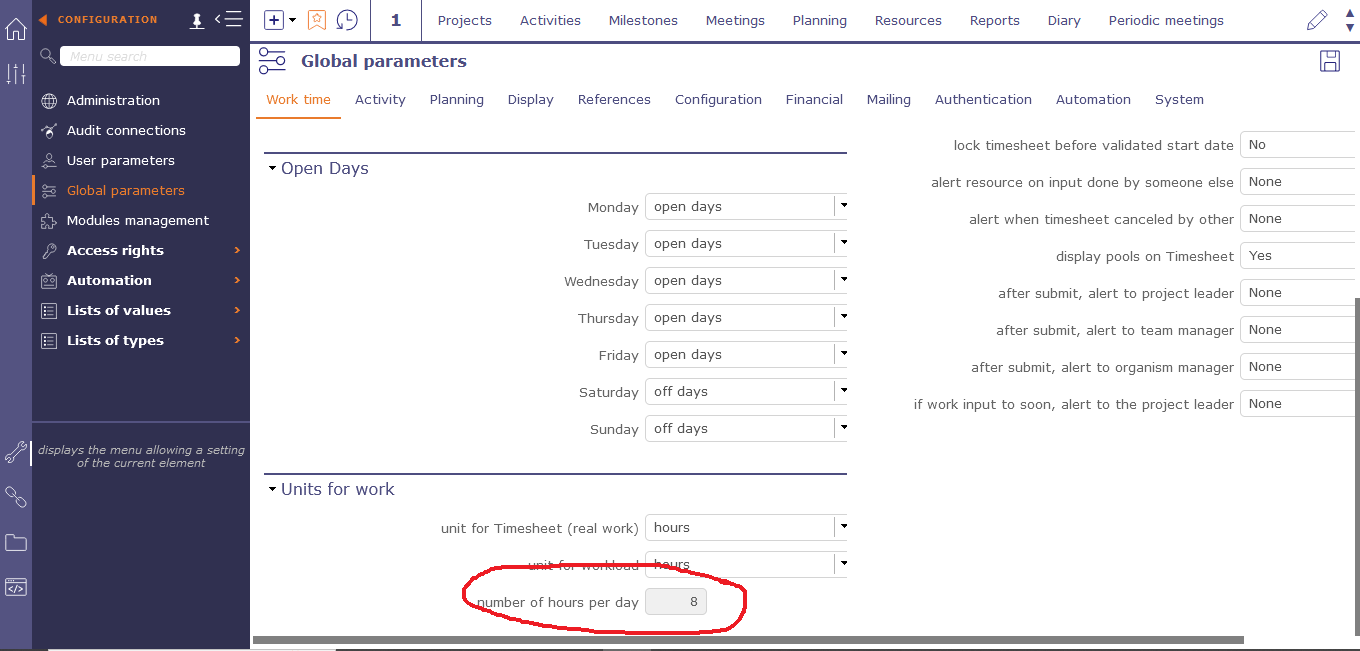Click the Menu search input field
The height and width of the screenshot is (651, 1360).
[149, 57]
